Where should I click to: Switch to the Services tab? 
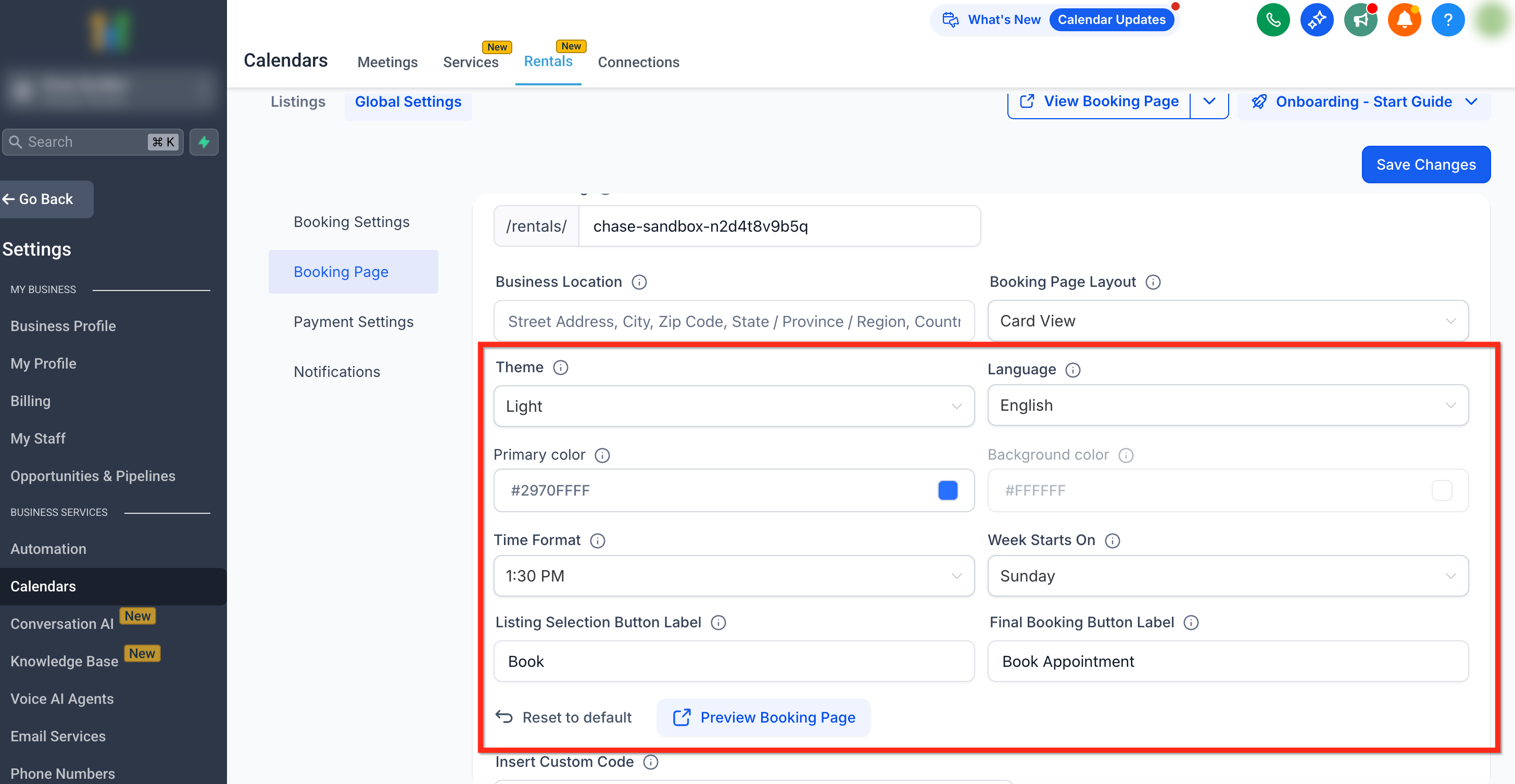pos(471,62)
